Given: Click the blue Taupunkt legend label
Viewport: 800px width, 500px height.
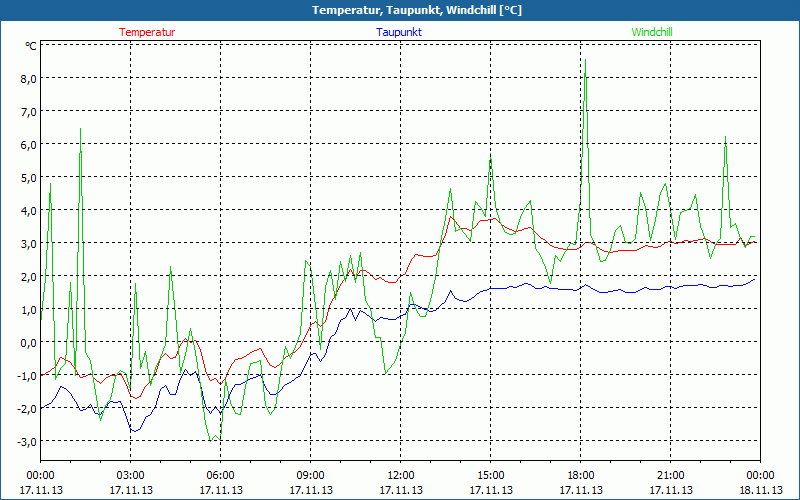Looking at the screenshot, I should coord(399,32).
